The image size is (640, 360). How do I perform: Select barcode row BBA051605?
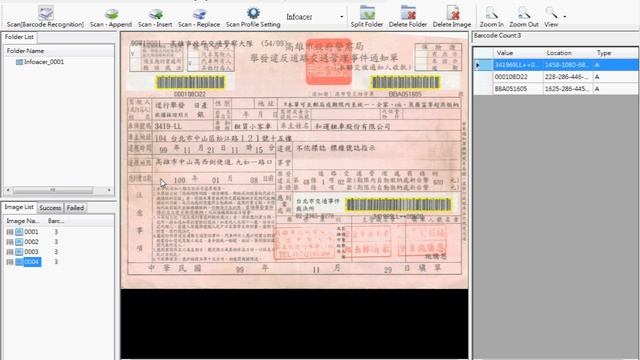tap(556, 89)
